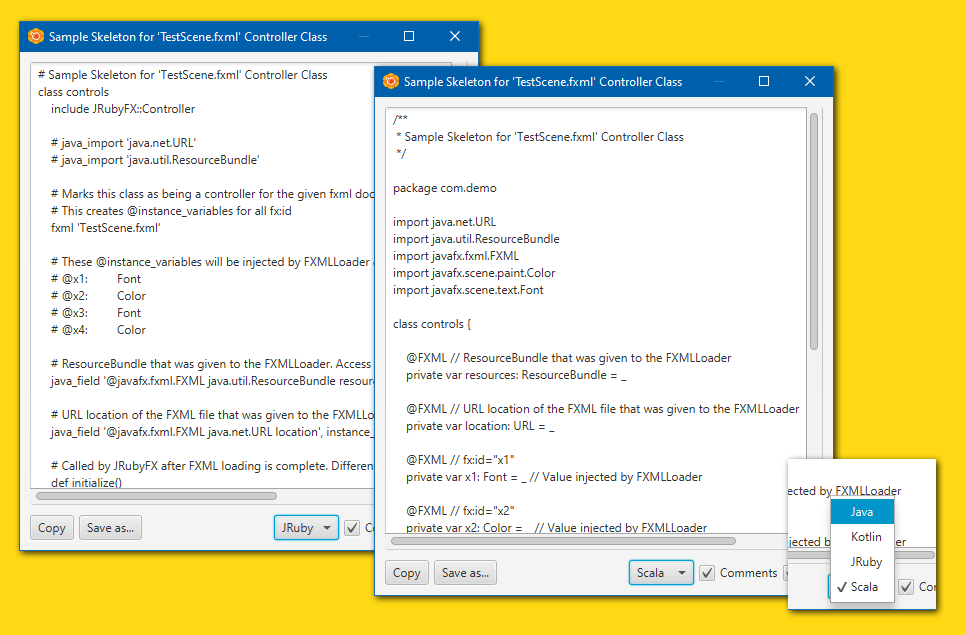This screenshot has width=966, height=635.
Task: Maximize the Scala skeleton window
Action: pos(764,81)
